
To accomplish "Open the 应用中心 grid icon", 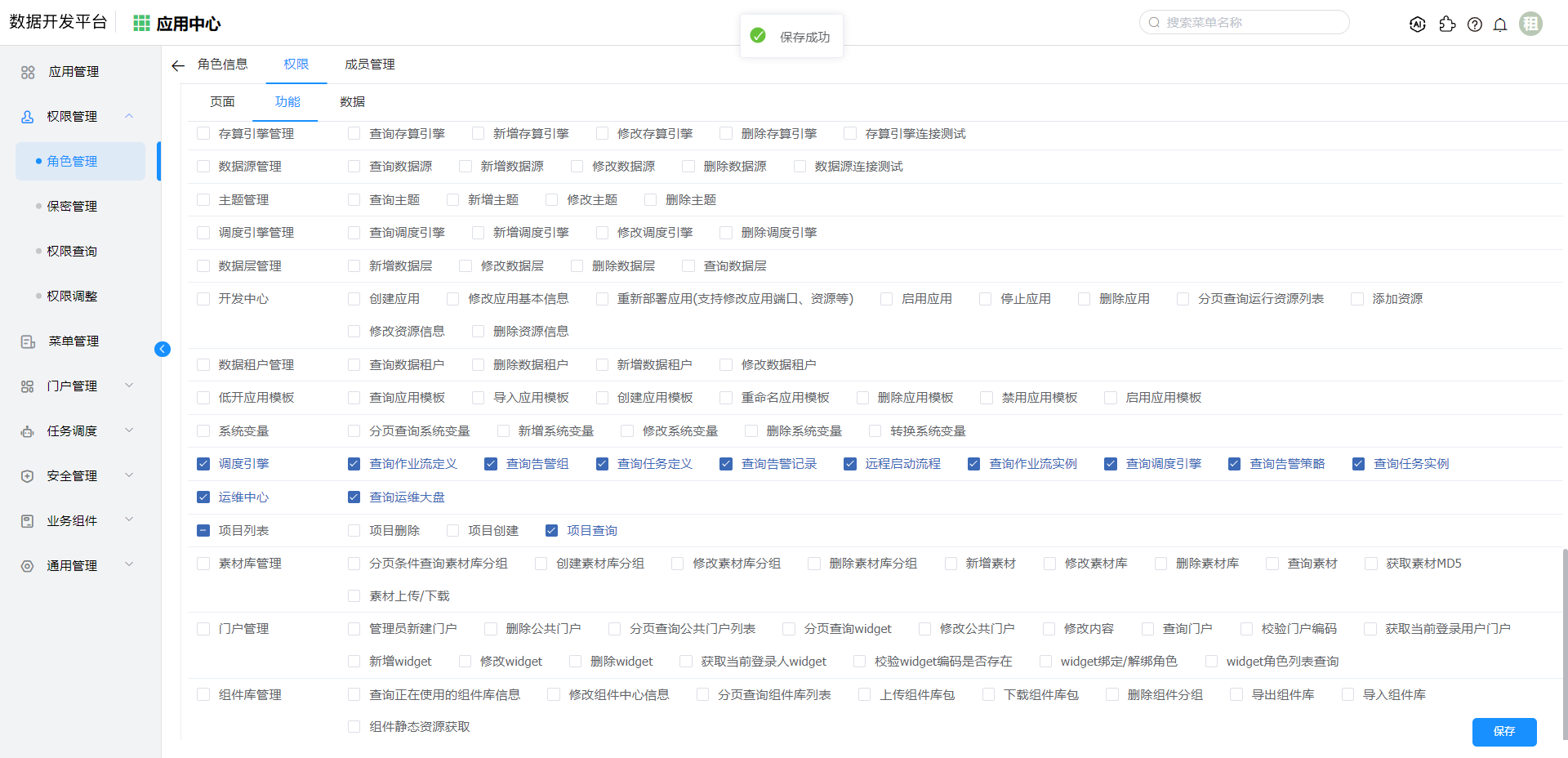I will click(x=141, y=24).
